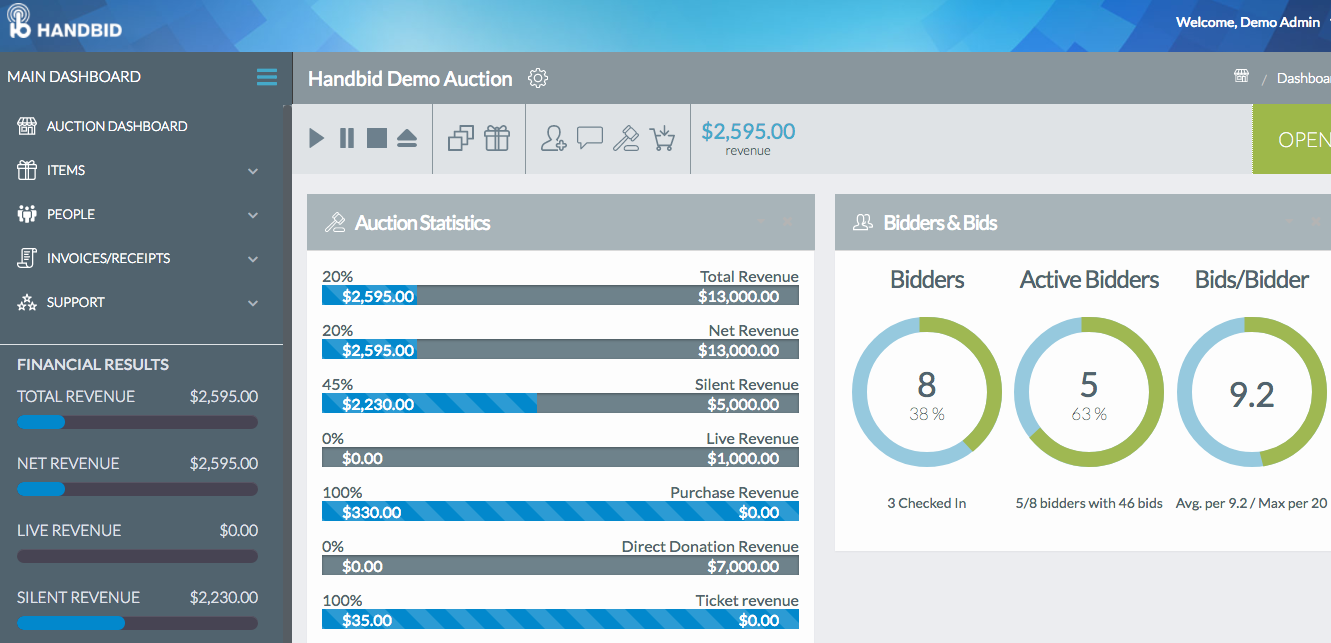Click the storefront breadcrumb icon
Screen dimensions: 1331x643
click(1242, 78)
